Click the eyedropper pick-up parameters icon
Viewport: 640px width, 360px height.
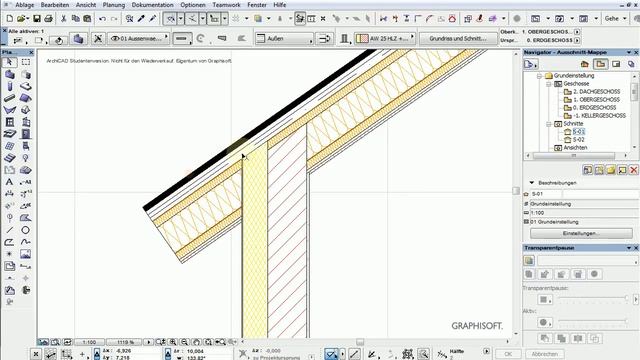(141, 18)
